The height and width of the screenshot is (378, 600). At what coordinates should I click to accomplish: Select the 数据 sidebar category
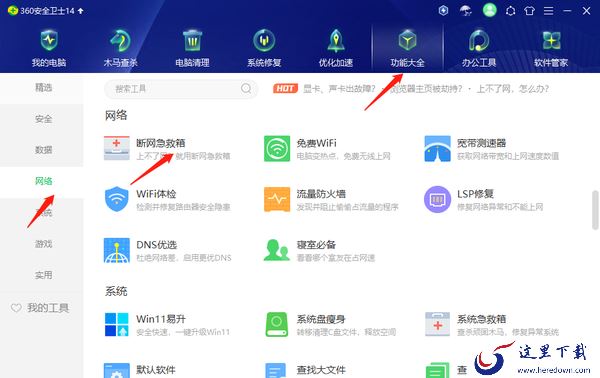43,150
